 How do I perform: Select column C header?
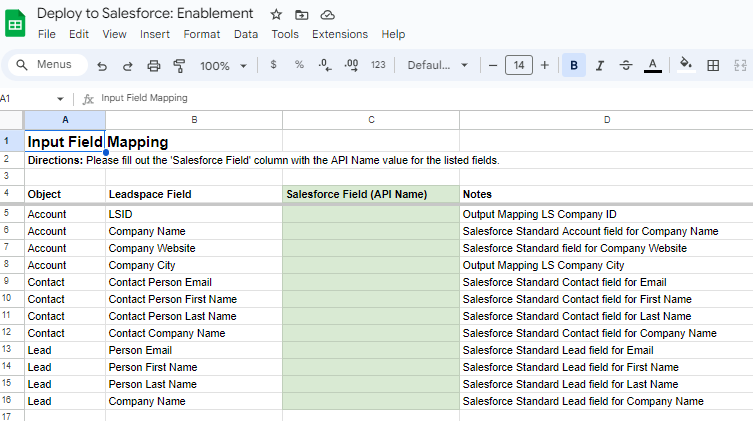371,120
